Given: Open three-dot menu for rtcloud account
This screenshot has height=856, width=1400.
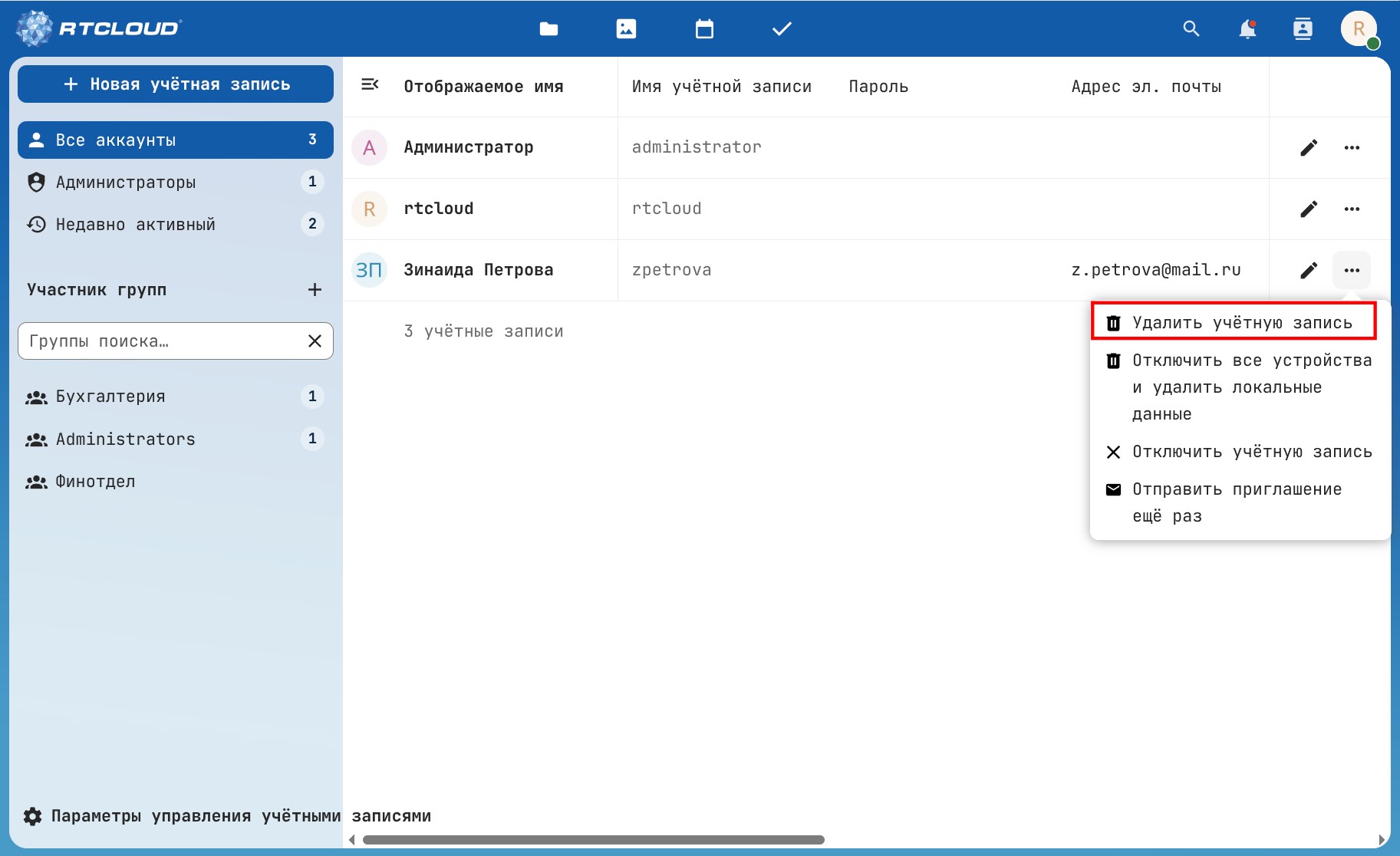Looking at the screenshot, I should [1352, 209].
